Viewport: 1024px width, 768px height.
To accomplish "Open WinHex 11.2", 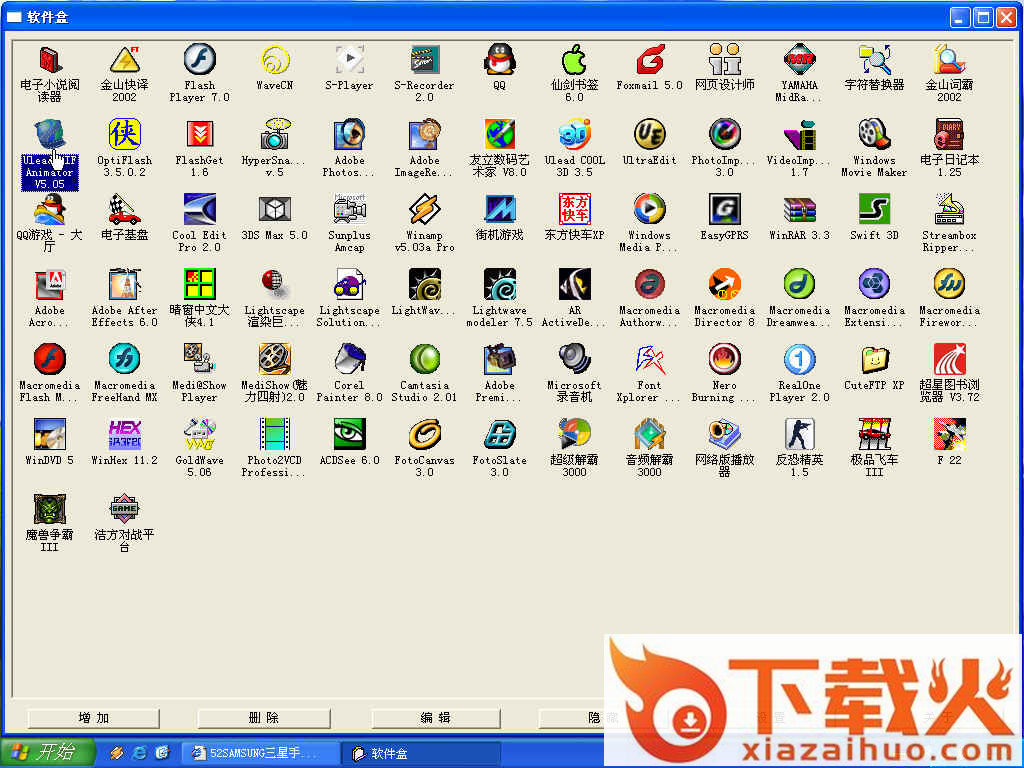I will (x=124, y=435).
